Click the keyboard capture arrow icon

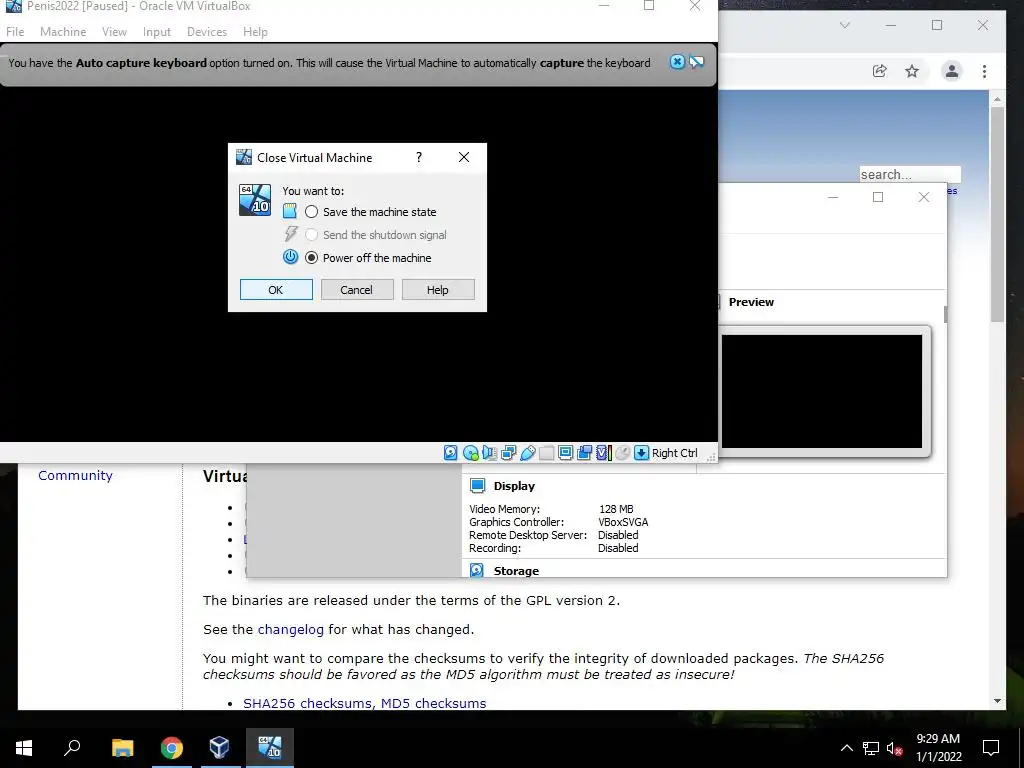tap(641, 453)
